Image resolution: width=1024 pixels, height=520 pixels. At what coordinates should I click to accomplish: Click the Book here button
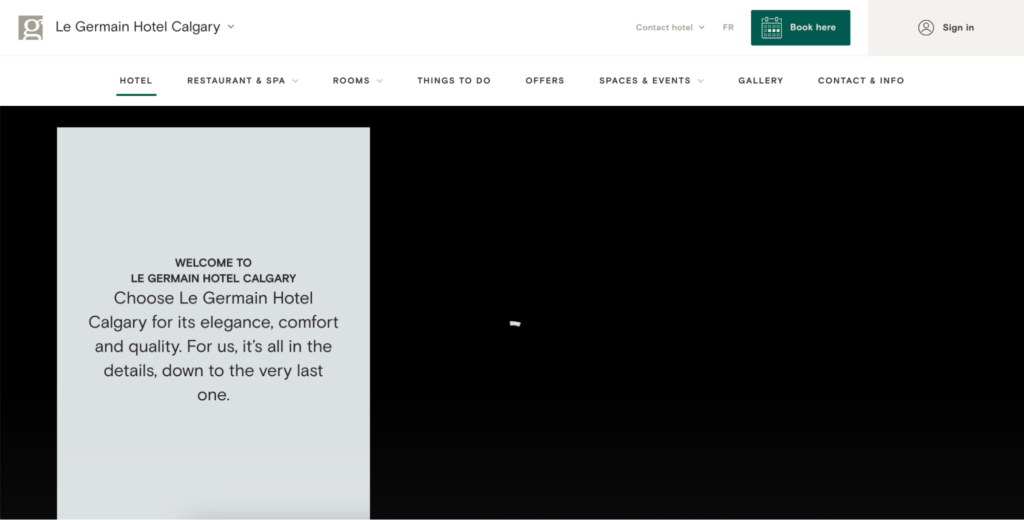[801, 27]
